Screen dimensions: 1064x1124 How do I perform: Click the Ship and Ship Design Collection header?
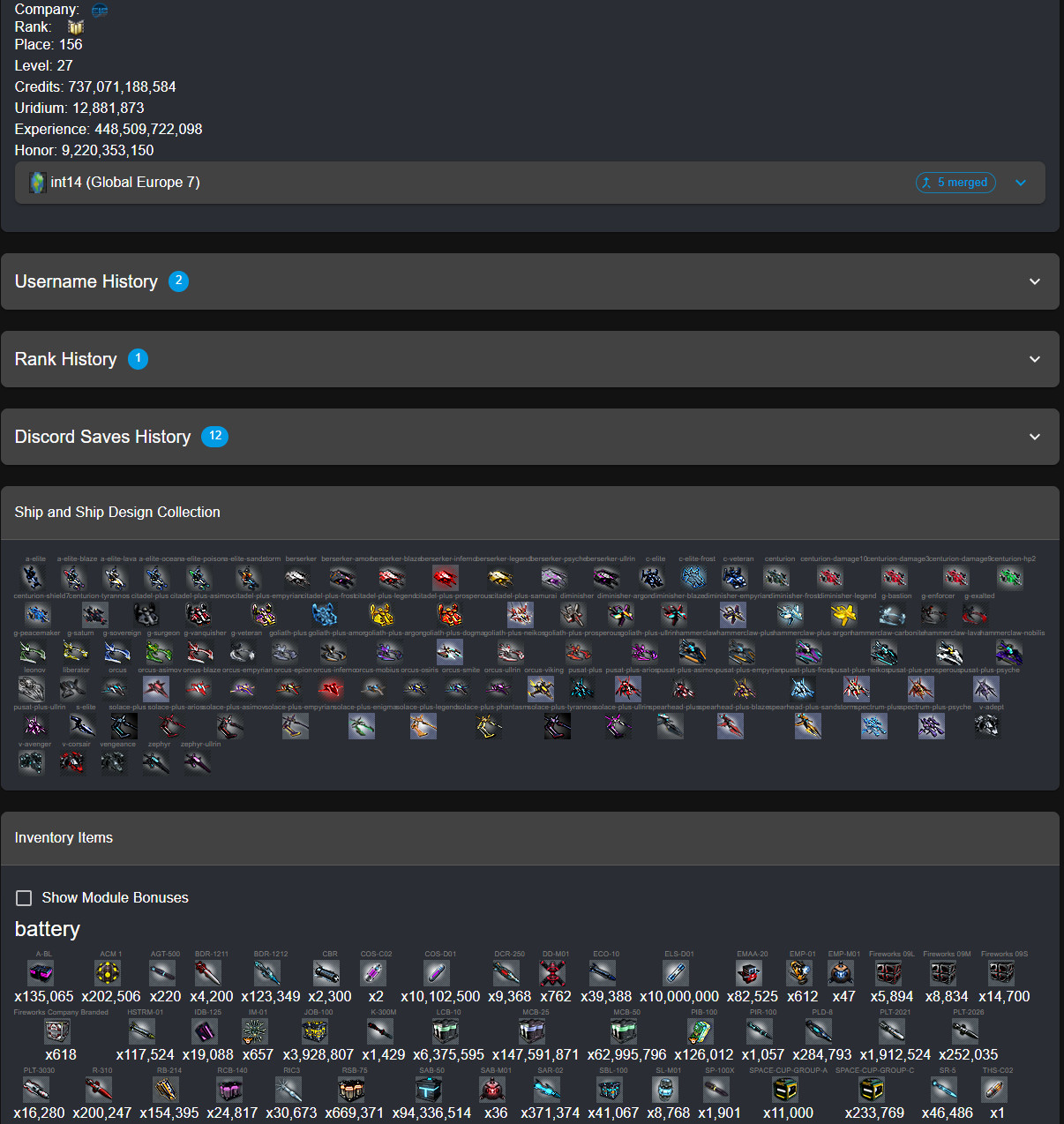coord(529,513)
